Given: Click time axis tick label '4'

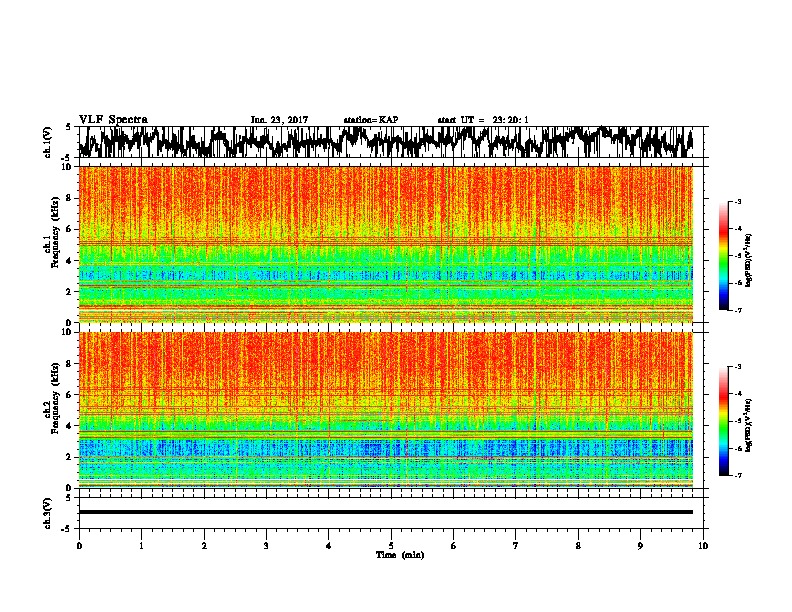Looking at the screenshot, I should [329, 545].
